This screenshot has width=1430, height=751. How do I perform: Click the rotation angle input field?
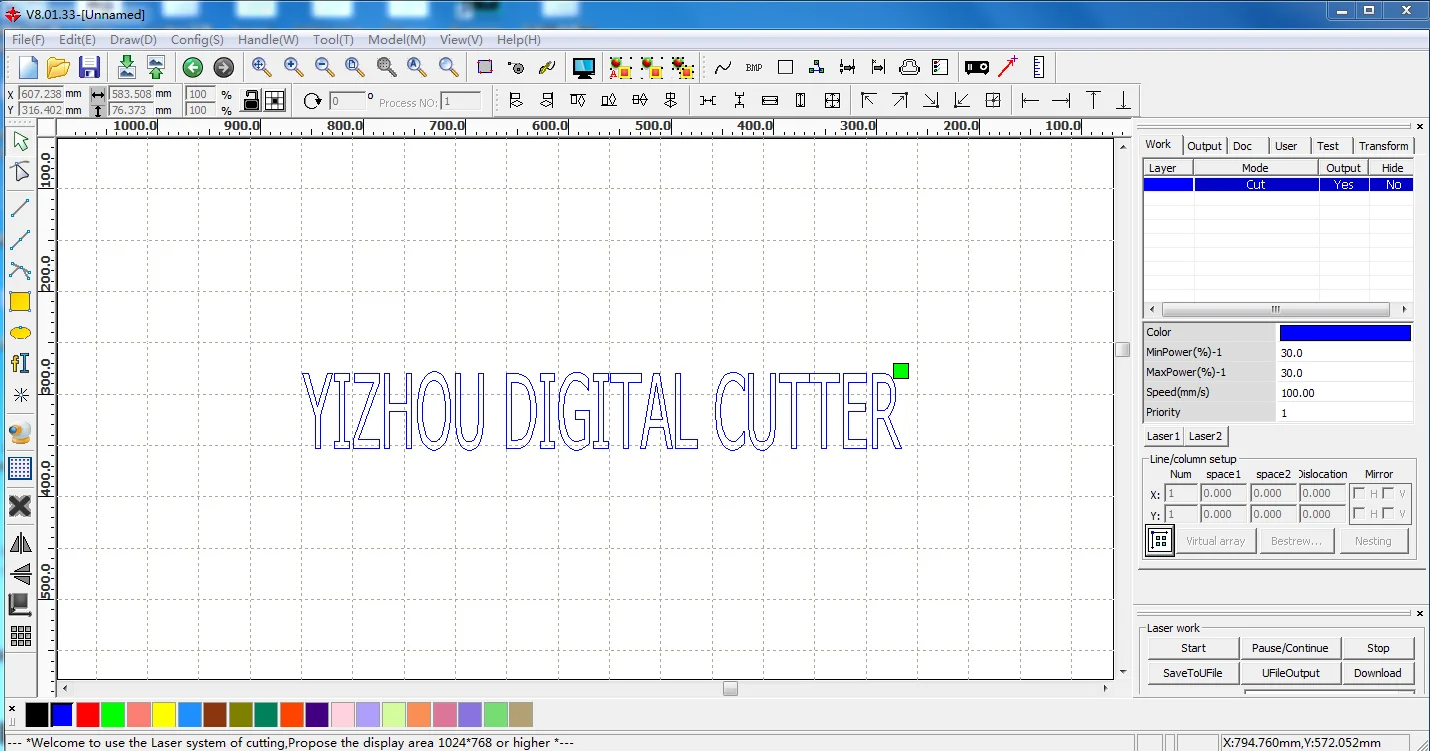pos(347,101)
